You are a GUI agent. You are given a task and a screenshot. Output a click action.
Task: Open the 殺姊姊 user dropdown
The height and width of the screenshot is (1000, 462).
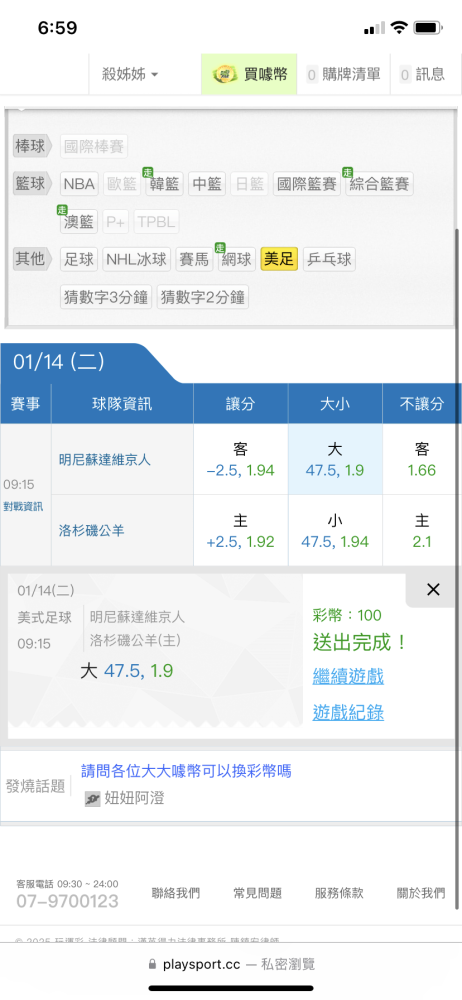130,74
